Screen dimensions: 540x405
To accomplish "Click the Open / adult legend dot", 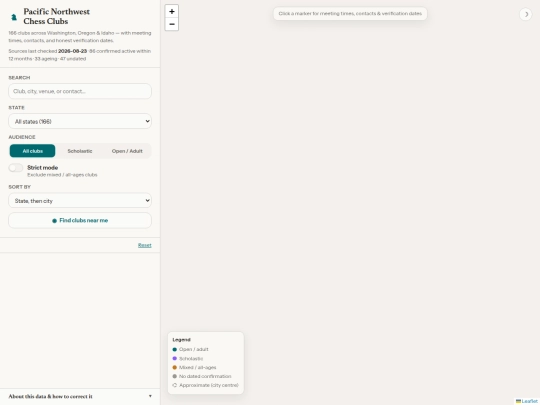I will [x=175, y=349].
